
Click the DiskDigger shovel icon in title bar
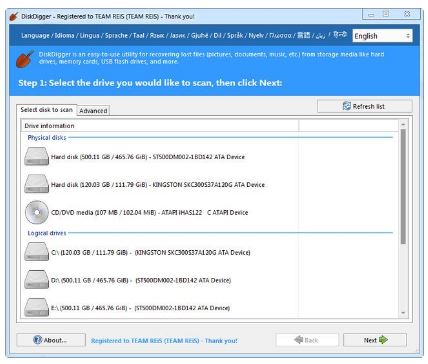pyautogui.click(x=14, y=16)
